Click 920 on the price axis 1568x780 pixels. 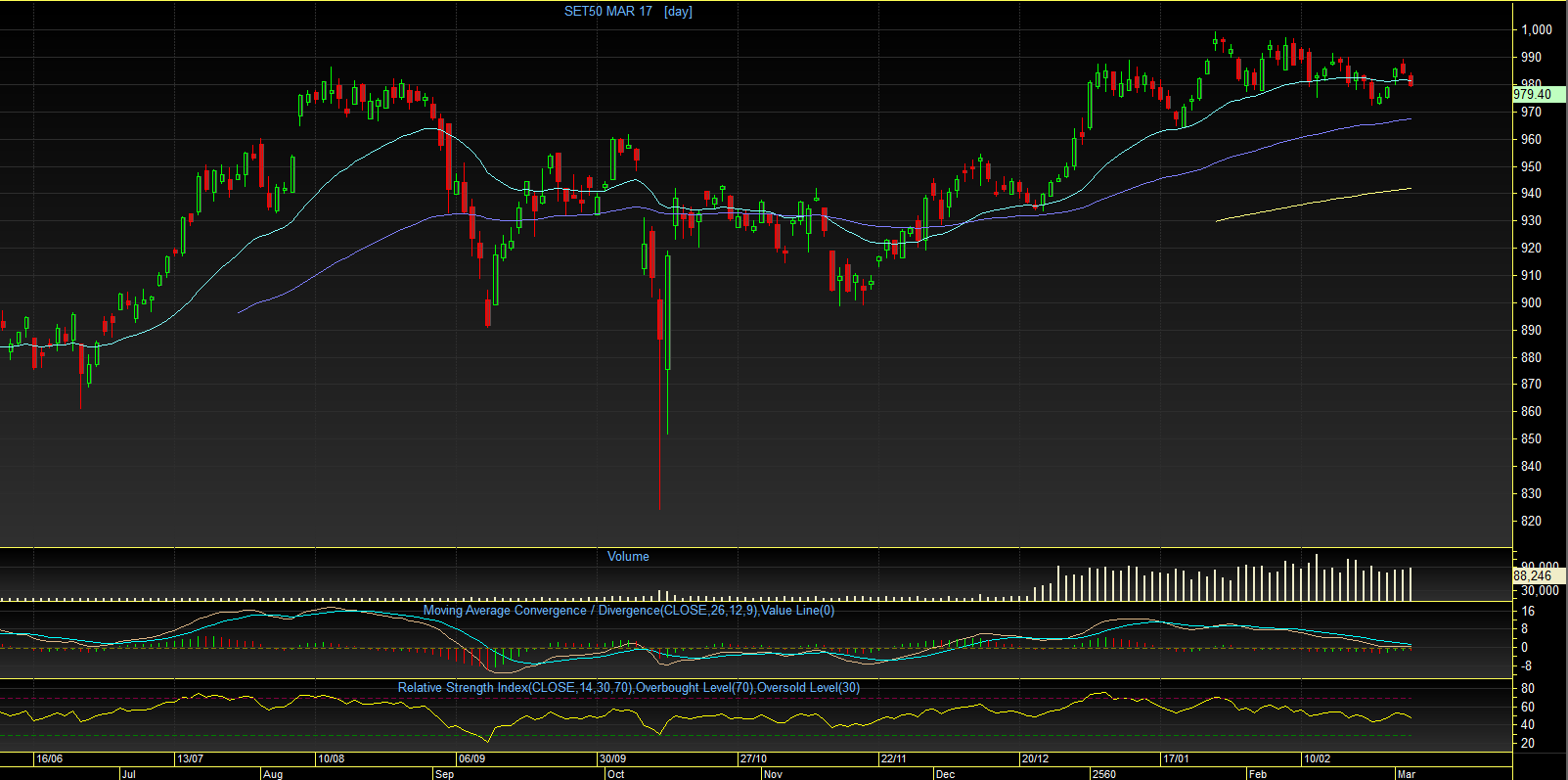(x=1531, y=249)
